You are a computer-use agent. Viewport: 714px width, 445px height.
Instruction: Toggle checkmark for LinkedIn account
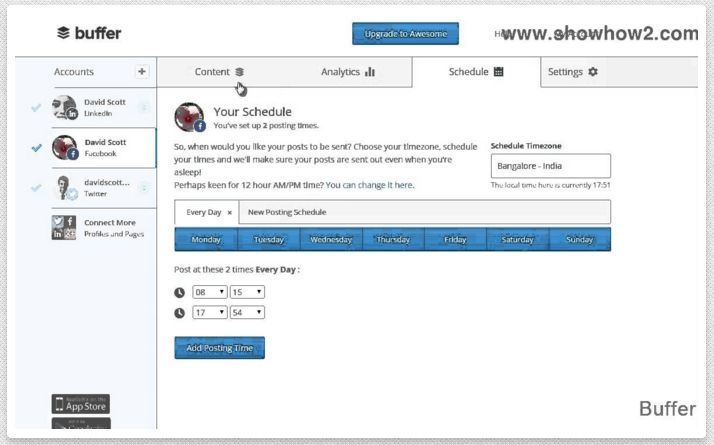pyautogui.click(x=36, y=107)
